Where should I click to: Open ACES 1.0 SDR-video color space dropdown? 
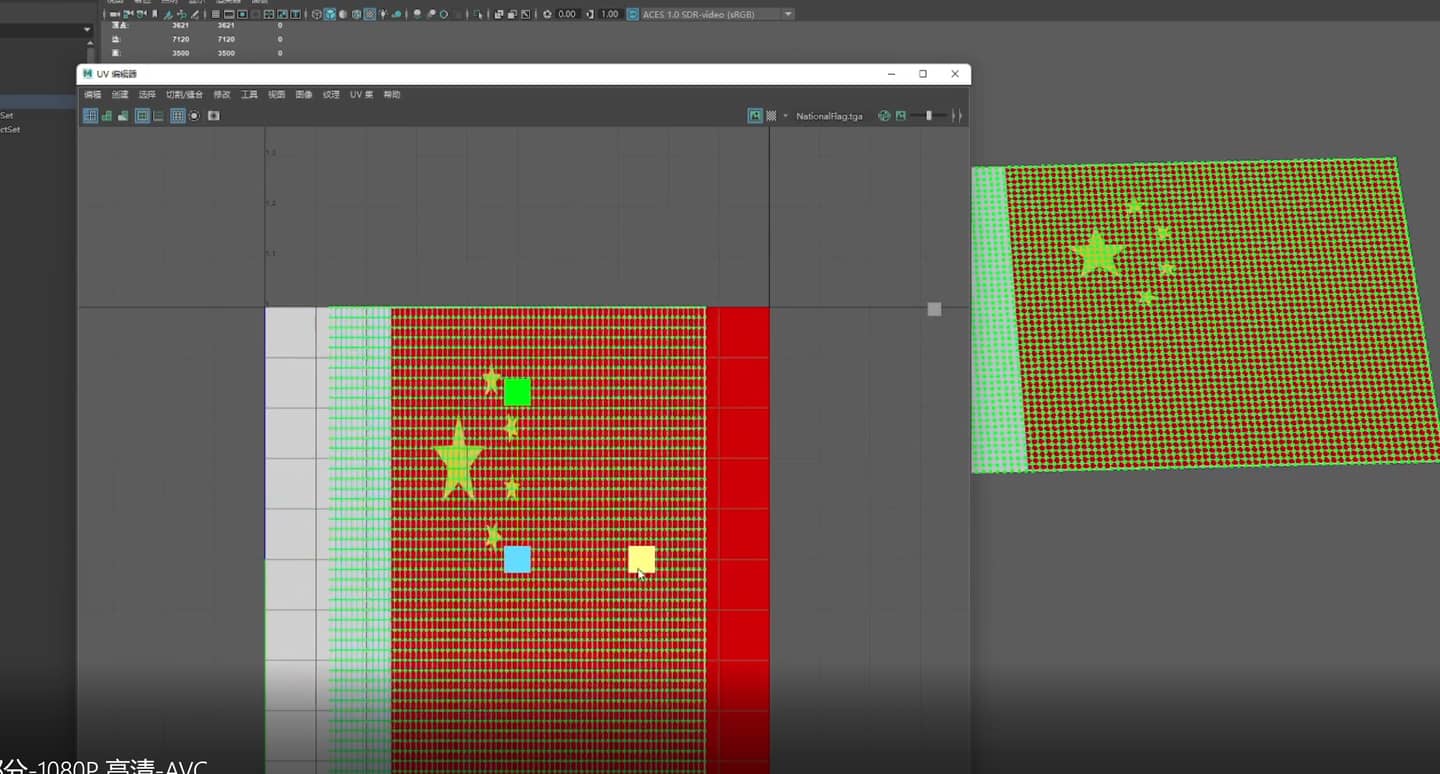(x=719, y=14)
